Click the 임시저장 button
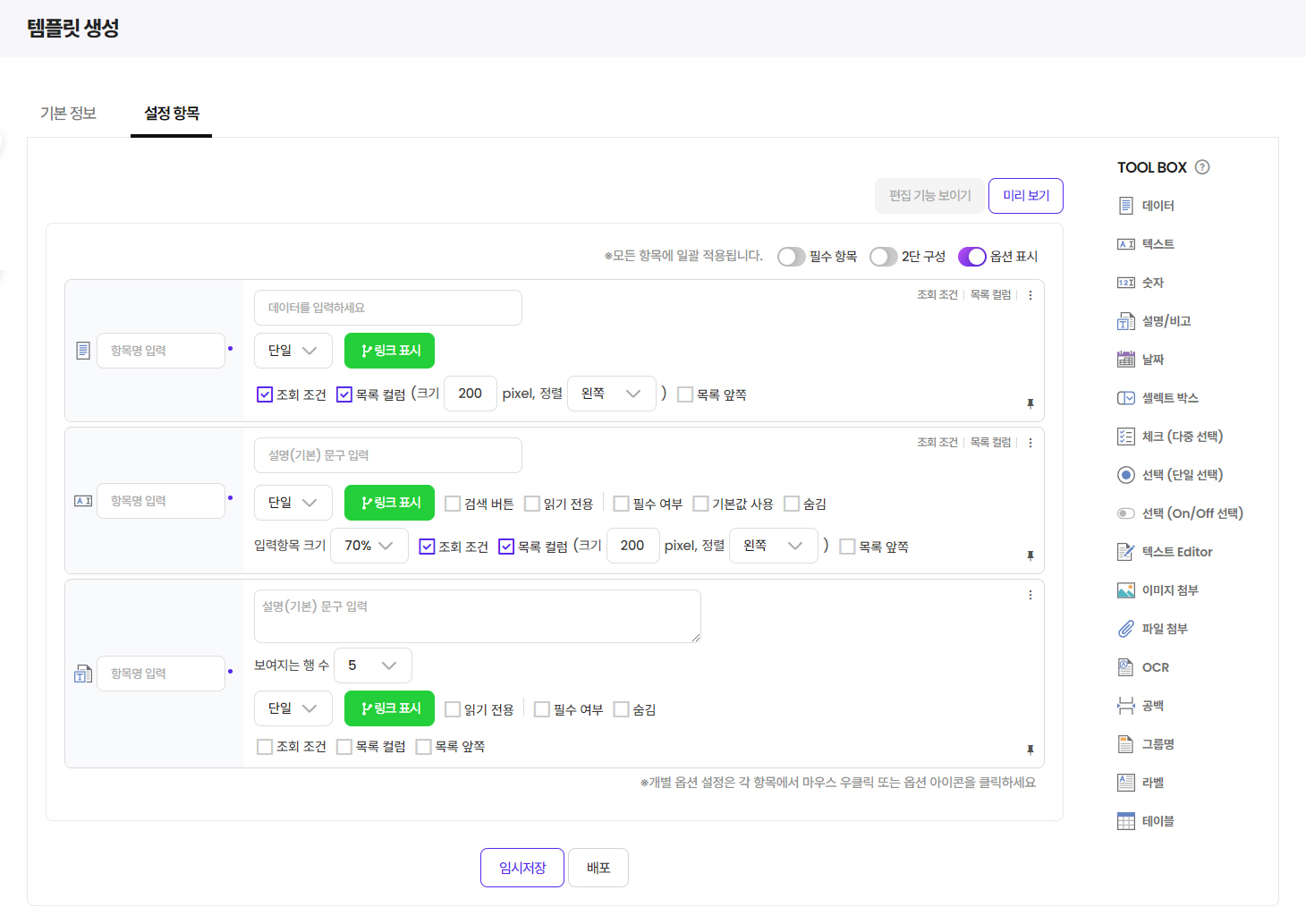 pyautogui.click(x=522, y=868)
